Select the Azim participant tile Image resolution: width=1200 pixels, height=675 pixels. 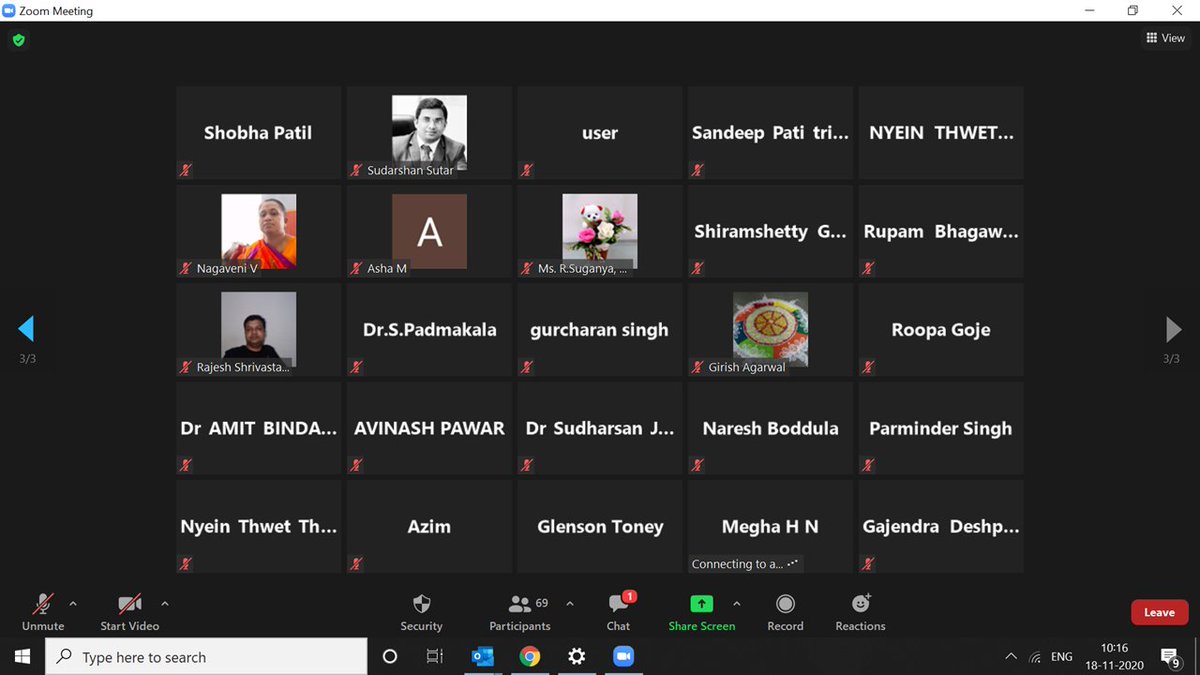pos(429,526)
